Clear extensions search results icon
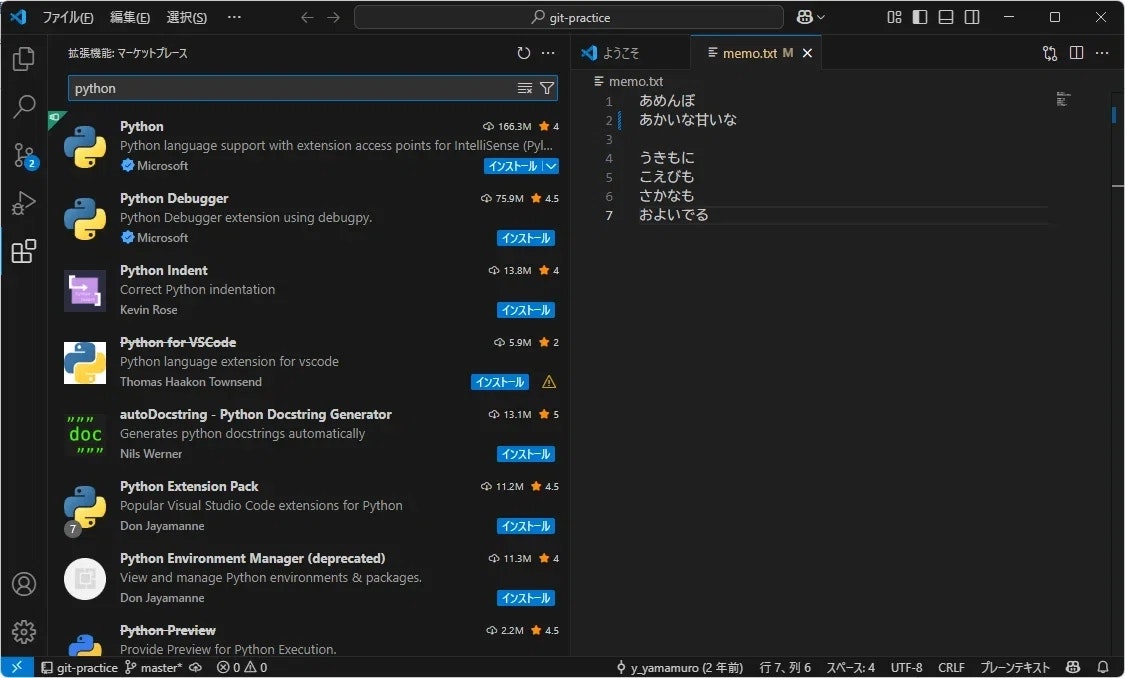 [x=525, y=88]
